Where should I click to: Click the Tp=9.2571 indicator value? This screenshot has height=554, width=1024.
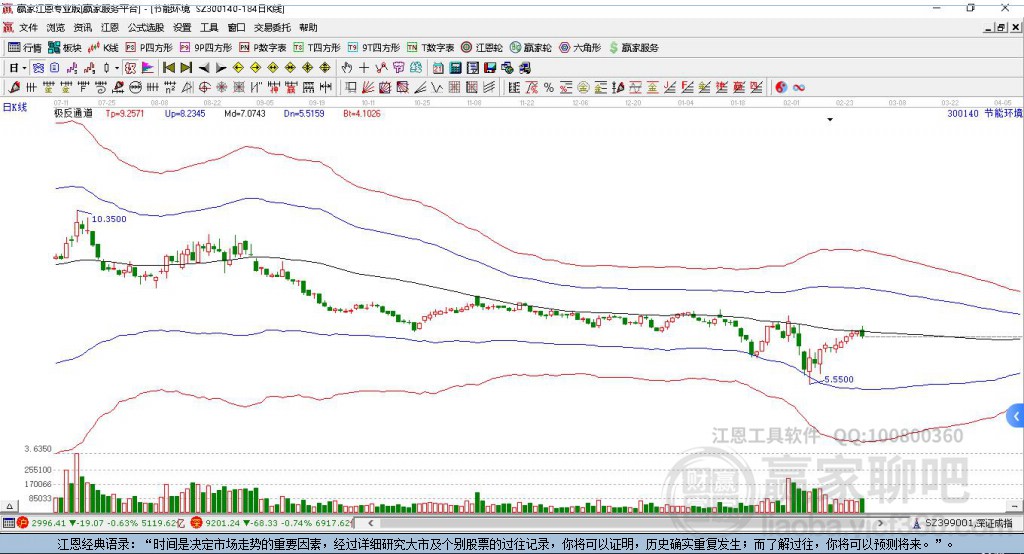tap(125, 113)
